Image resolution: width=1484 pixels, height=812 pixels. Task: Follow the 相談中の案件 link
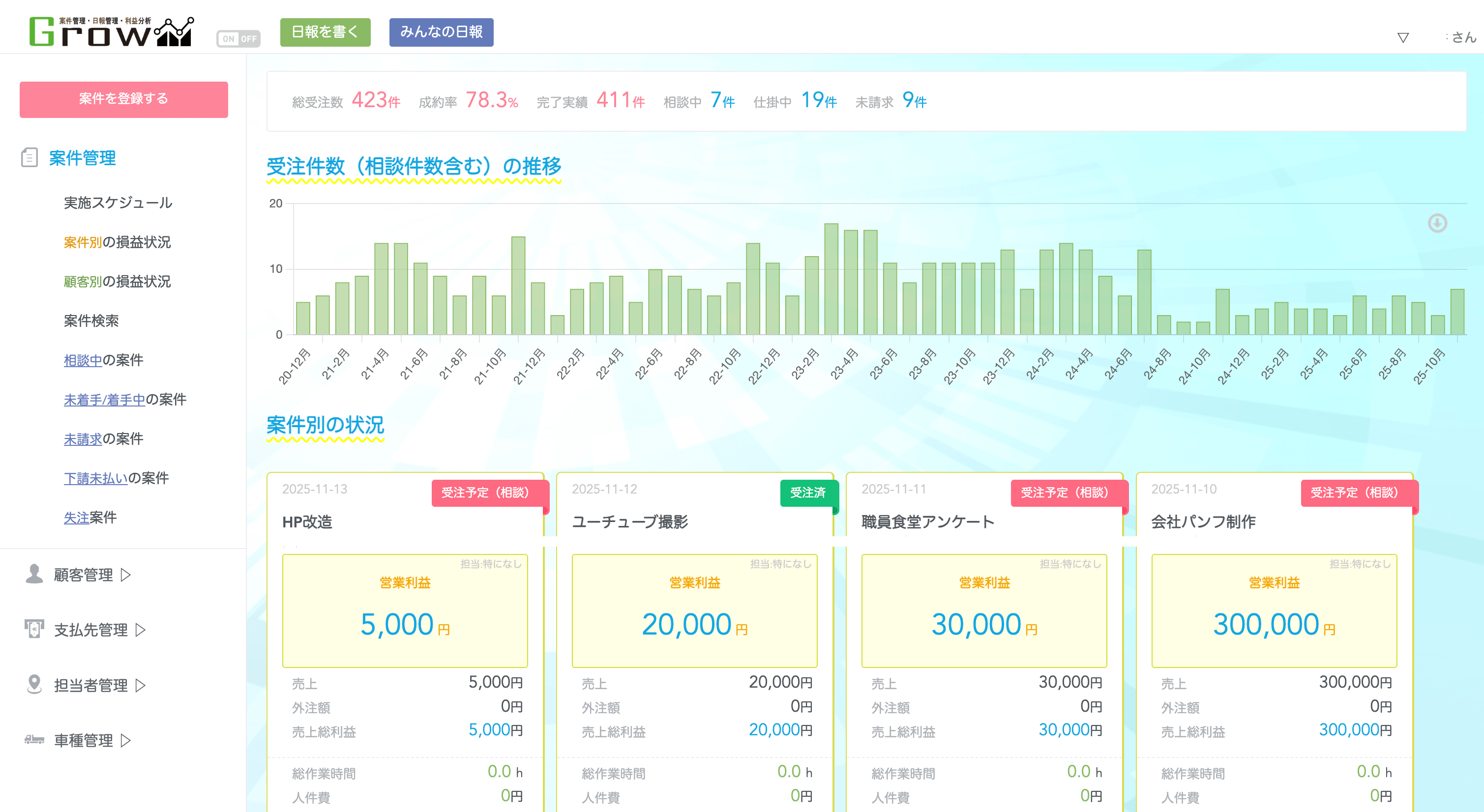pos(83,360)
